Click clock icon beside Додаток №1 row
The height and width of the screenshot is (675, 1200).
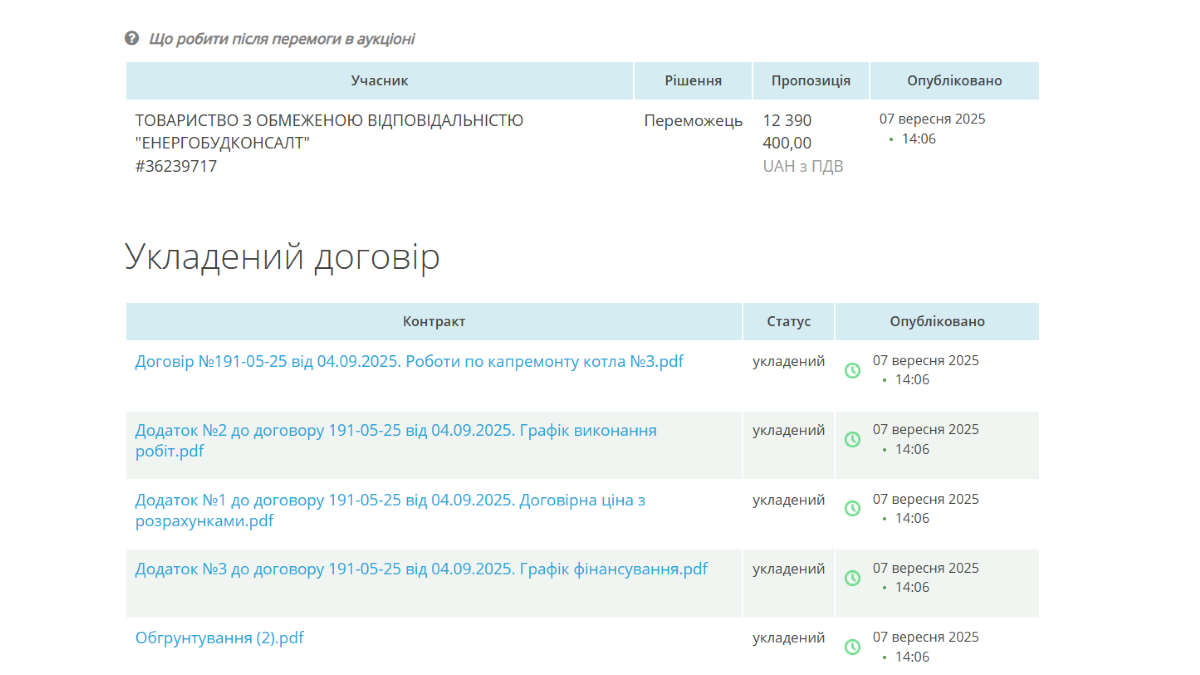(x=852, y=508)
